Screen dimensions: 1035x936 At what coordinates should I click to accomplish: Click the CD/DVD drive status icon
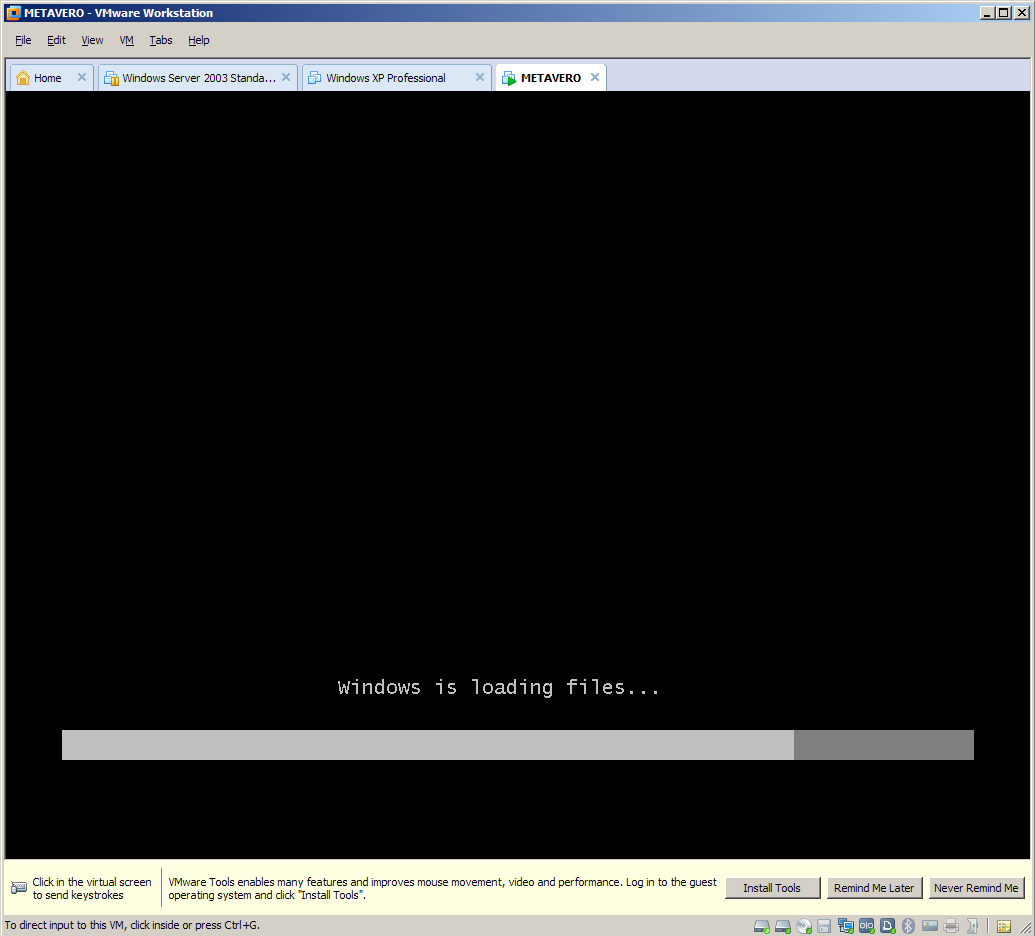click(x=804, y=926)
